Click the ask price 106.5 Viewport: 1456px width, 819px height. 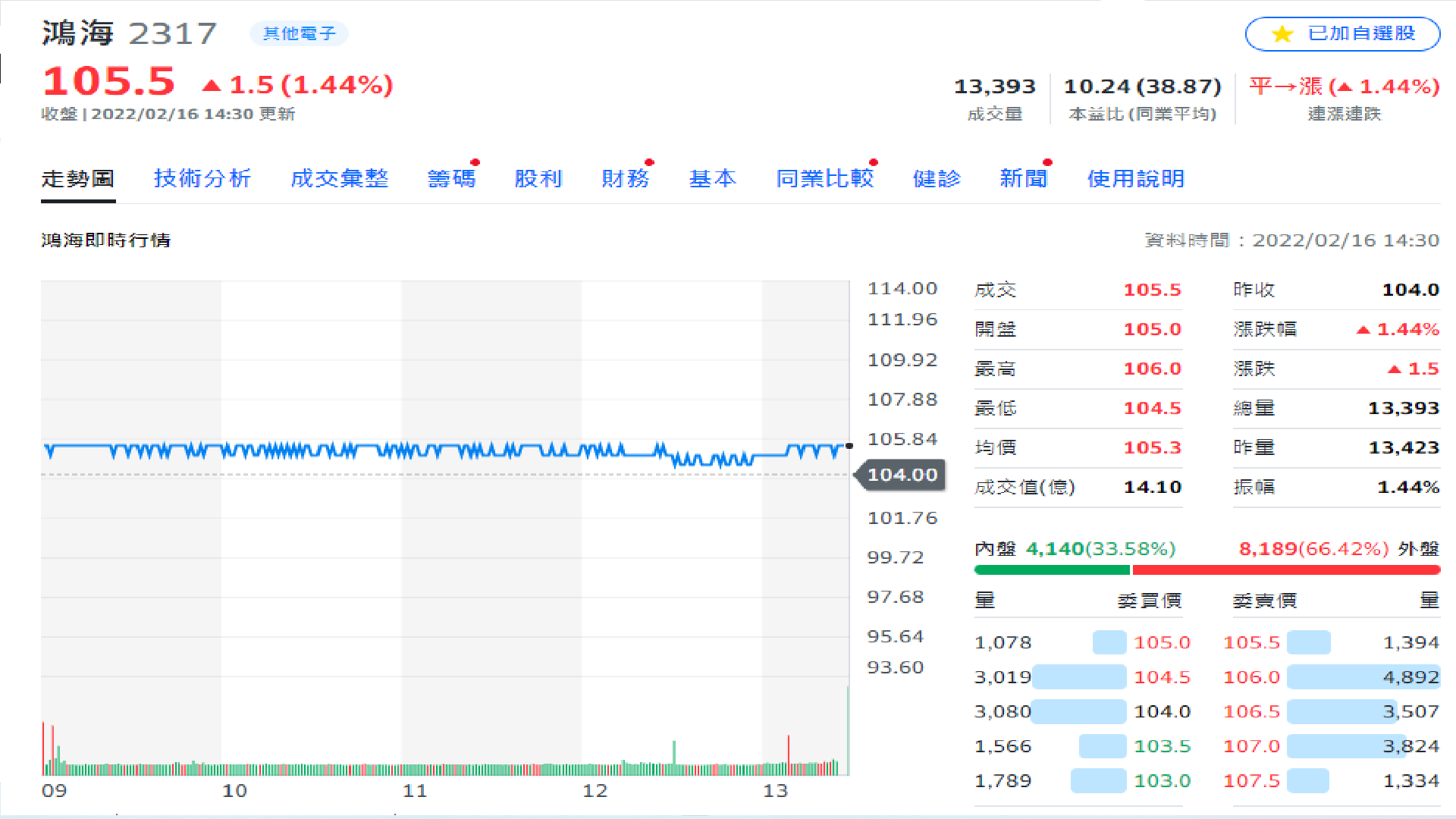pos(1251,711)
